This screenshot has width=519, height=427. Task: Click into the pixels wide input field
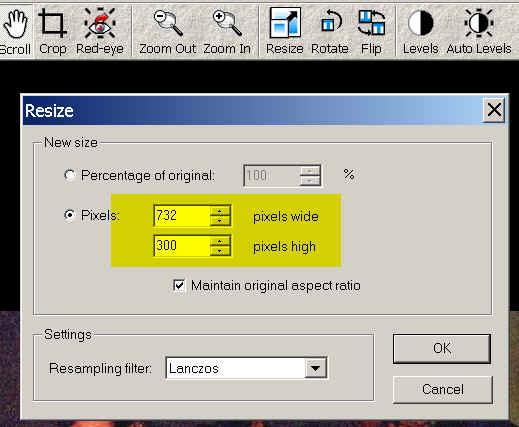[x=182, y=215]
